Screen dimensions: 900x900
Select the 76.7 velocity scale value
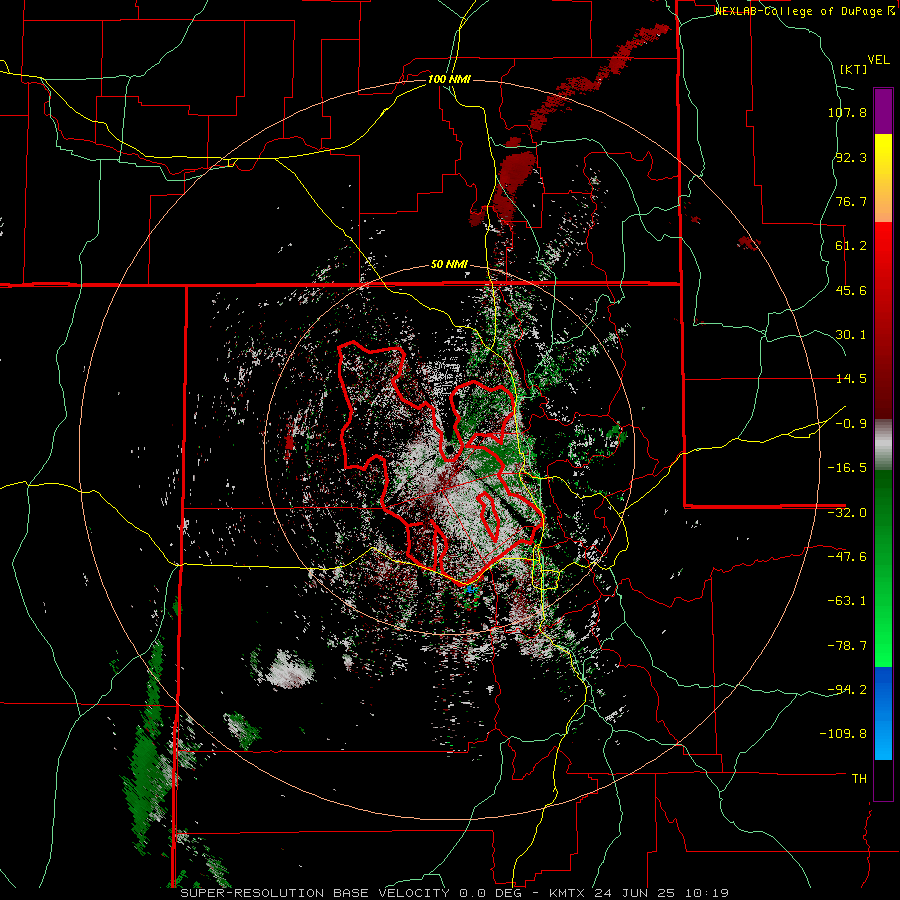click(x=851, y=201)
